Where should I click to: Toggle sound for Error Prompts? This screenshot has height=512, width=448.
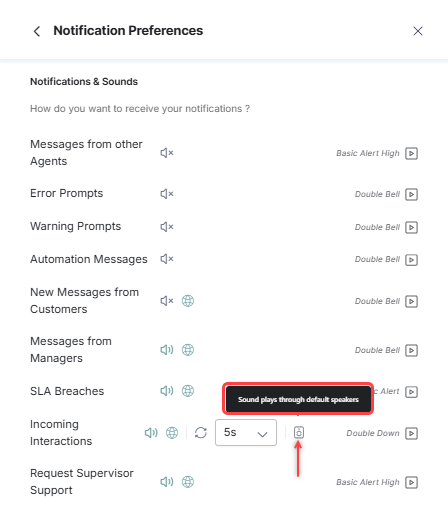(x=167, y=194)
